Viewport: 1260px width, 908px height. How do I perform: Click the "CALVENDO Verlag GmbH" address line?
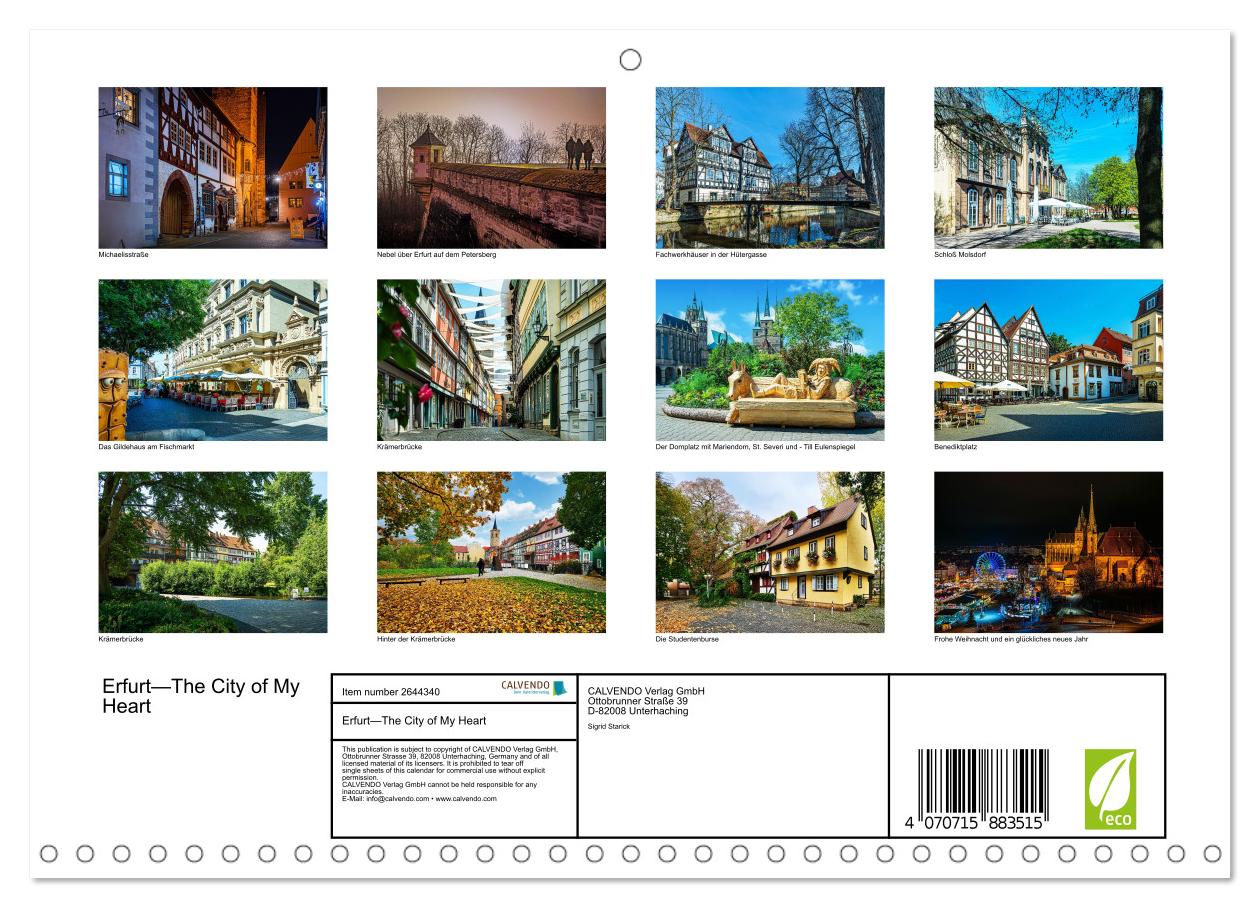pyautogui.click(x=646, y=690)
